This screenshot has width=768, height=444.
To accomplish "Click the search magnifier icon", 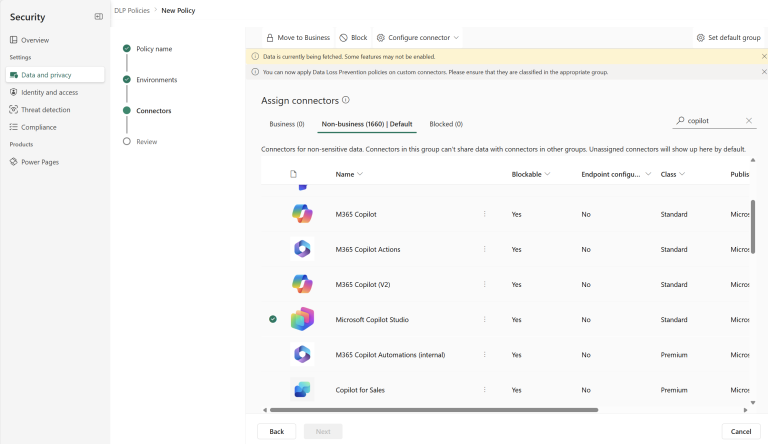I will tap(680, 120).
